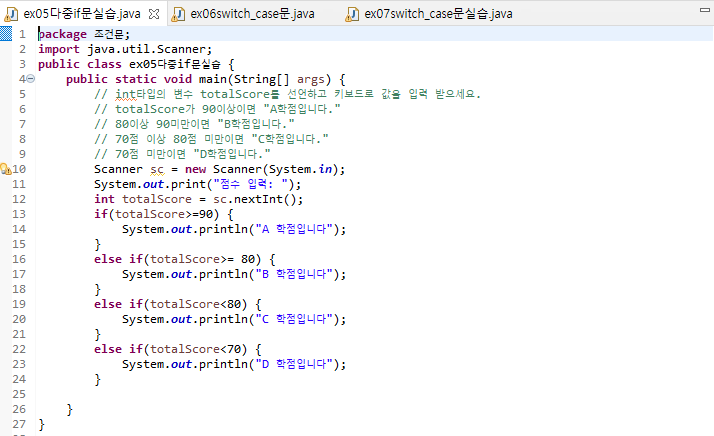Click Java file icon of ex06 tab
This screenshot has width=714, height=436.
[178, 14]
